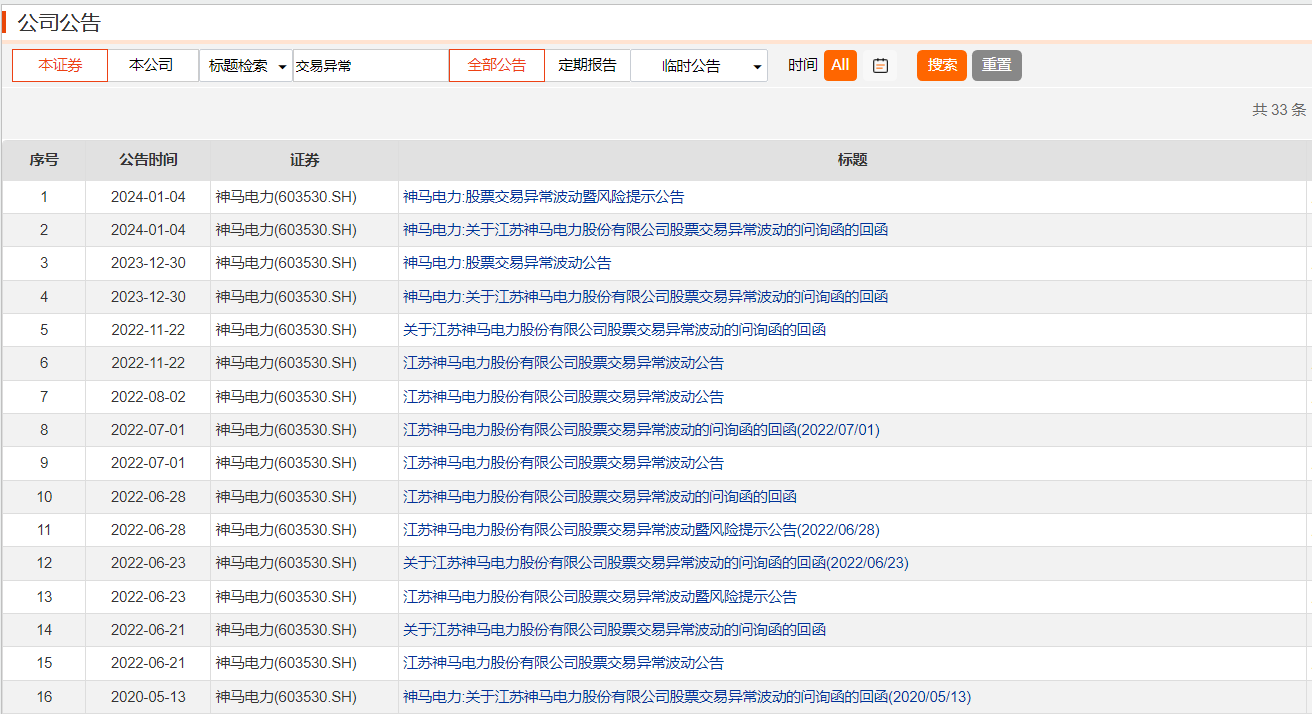This screenshot has height=714, width=1312.
Task: Click sequence number 16 cell
Action: (x=44, y=697)
